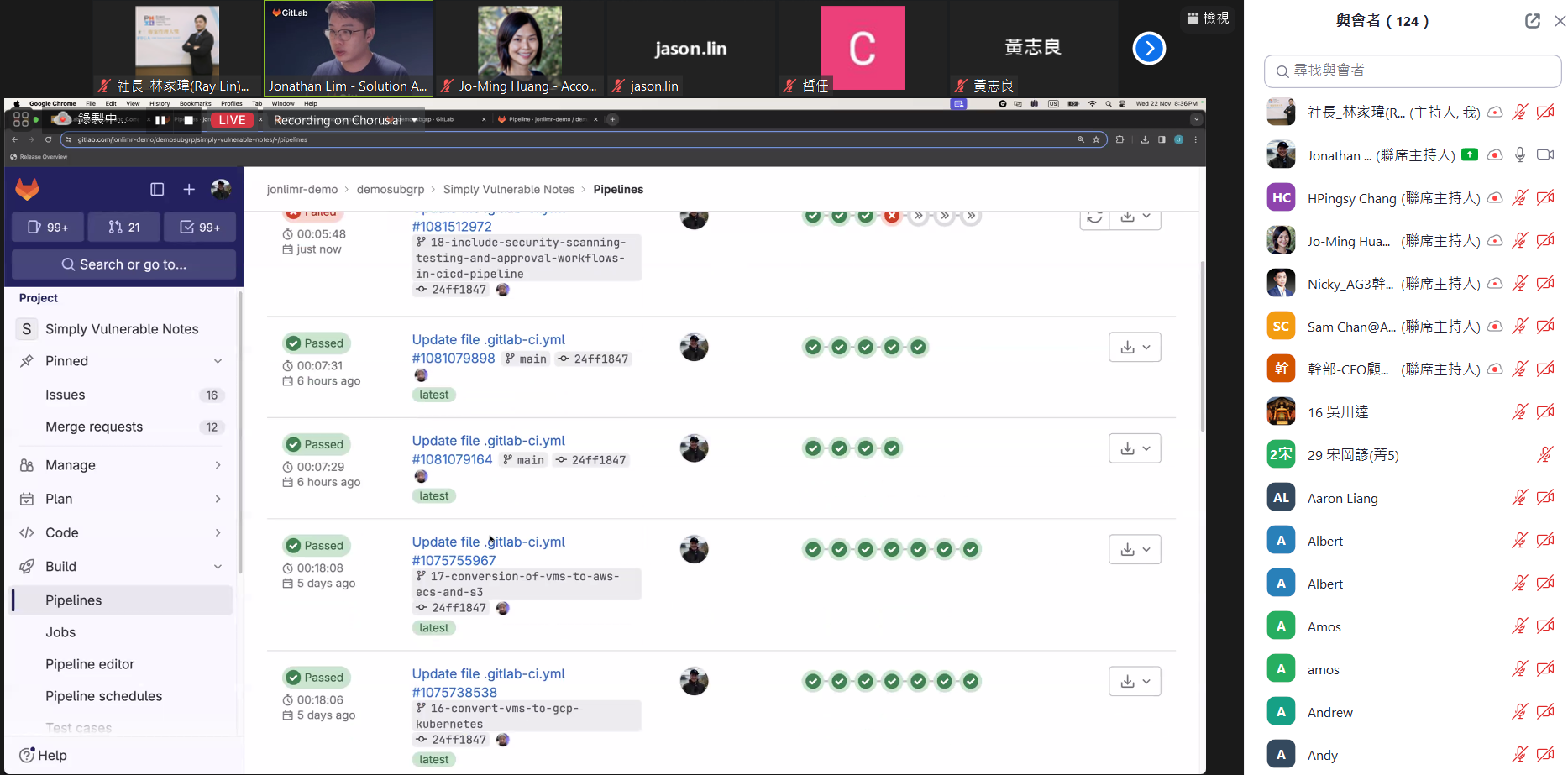Click the blue next-participants arrow in video strip
This screenshot has width=1568, height=775.
coord(1149,49)
